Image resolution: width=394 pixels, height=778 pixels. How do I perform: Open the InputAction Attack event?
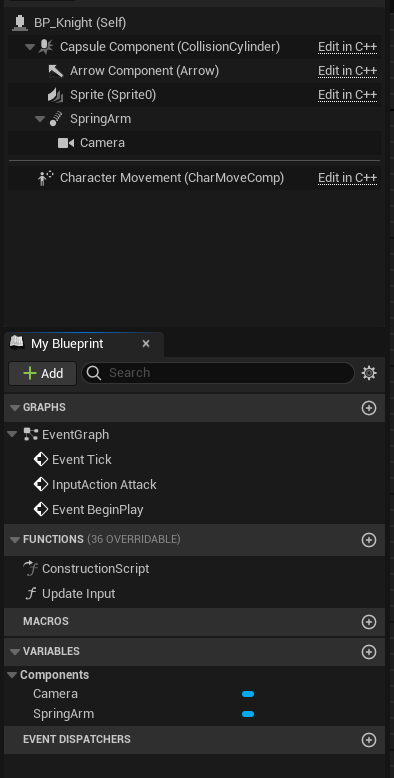pos(104,485)
